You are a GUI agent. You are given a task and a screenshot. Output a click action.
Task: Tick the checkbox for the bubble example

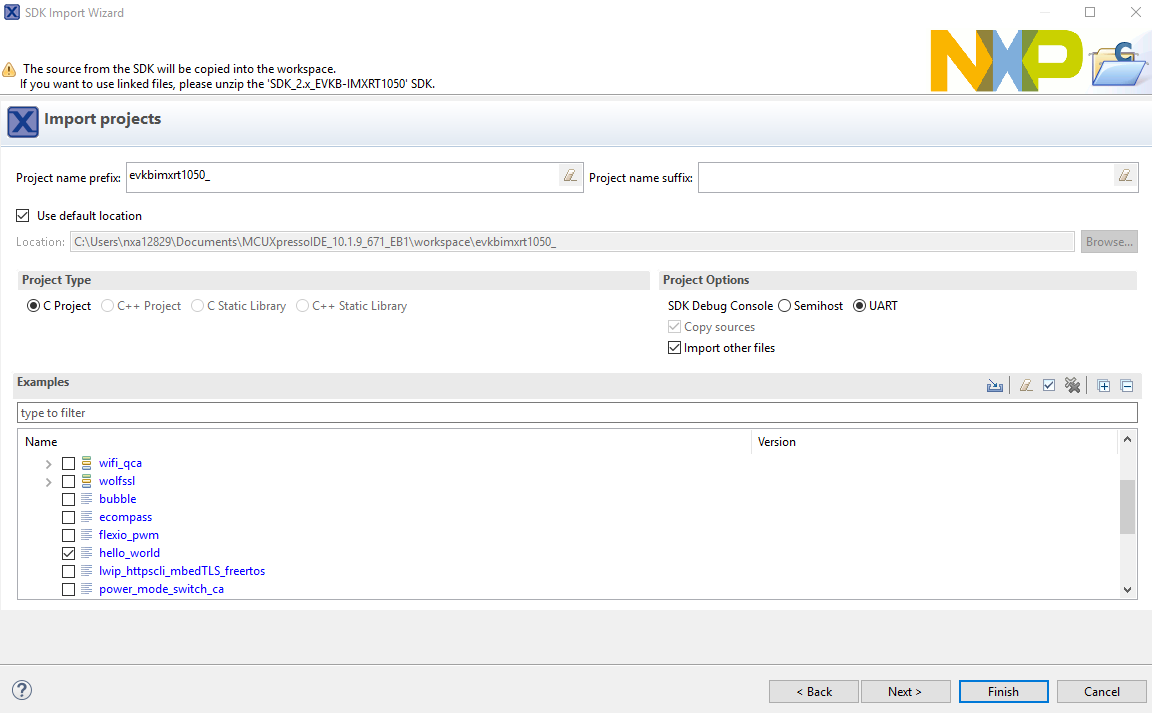(69, 499)
